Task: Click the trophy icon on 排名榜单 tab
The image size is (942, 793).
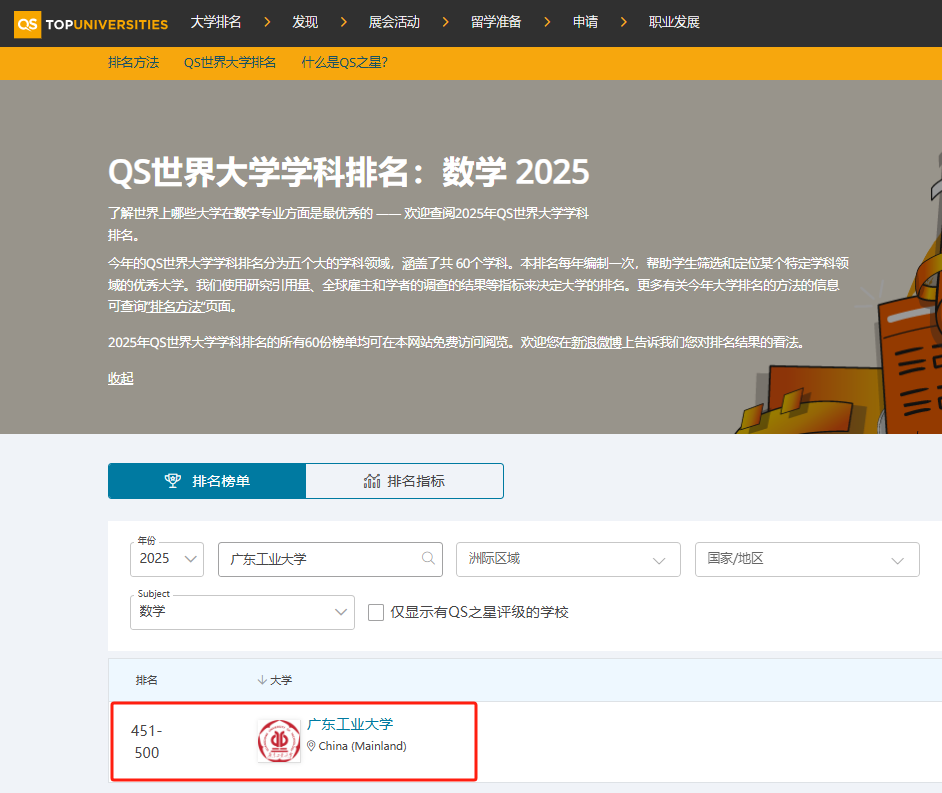Action: [x=173, y=481]
